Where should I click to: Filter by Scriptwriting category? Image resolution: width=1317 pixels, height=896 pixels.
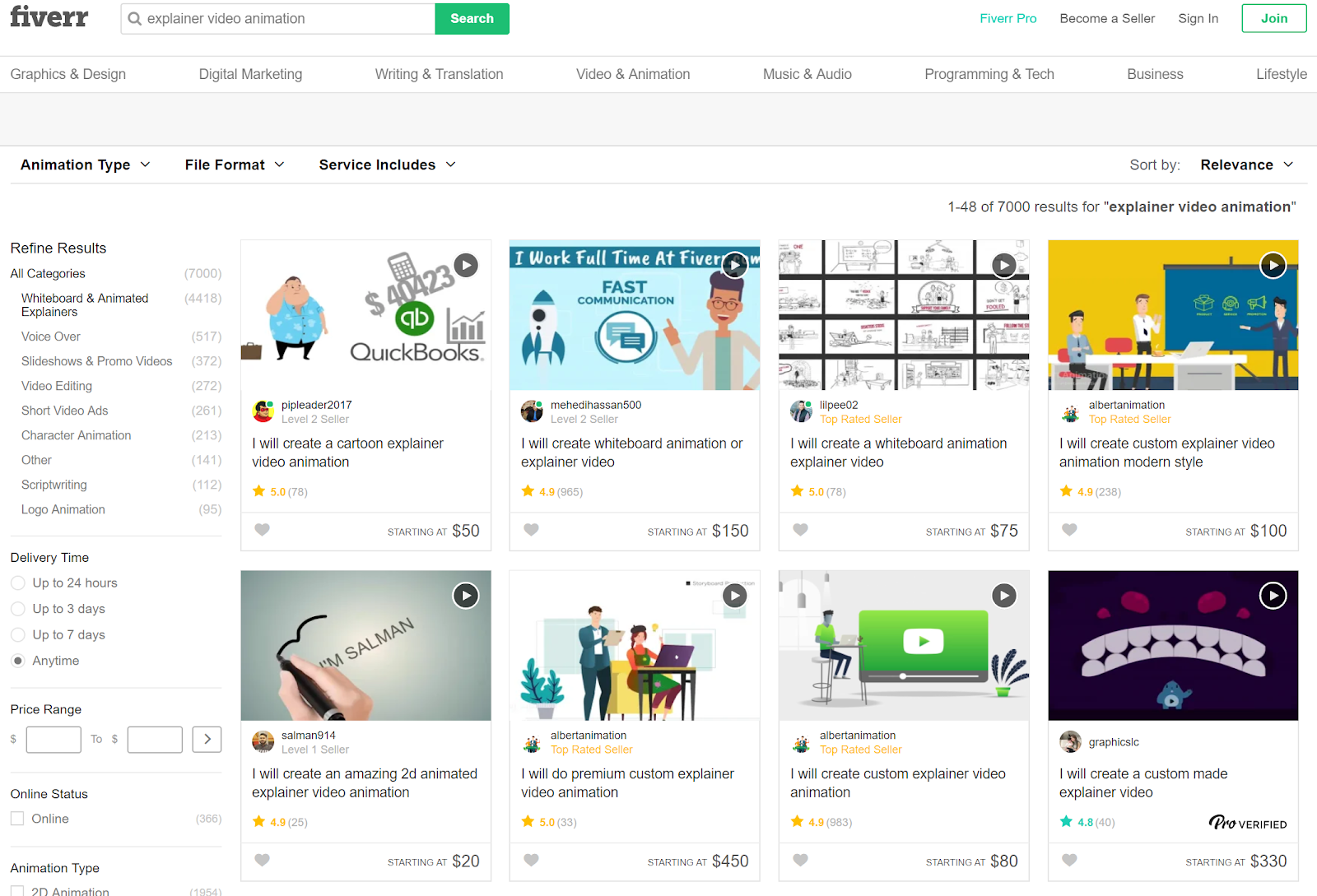pyautogui.click(x=54, y=485)
